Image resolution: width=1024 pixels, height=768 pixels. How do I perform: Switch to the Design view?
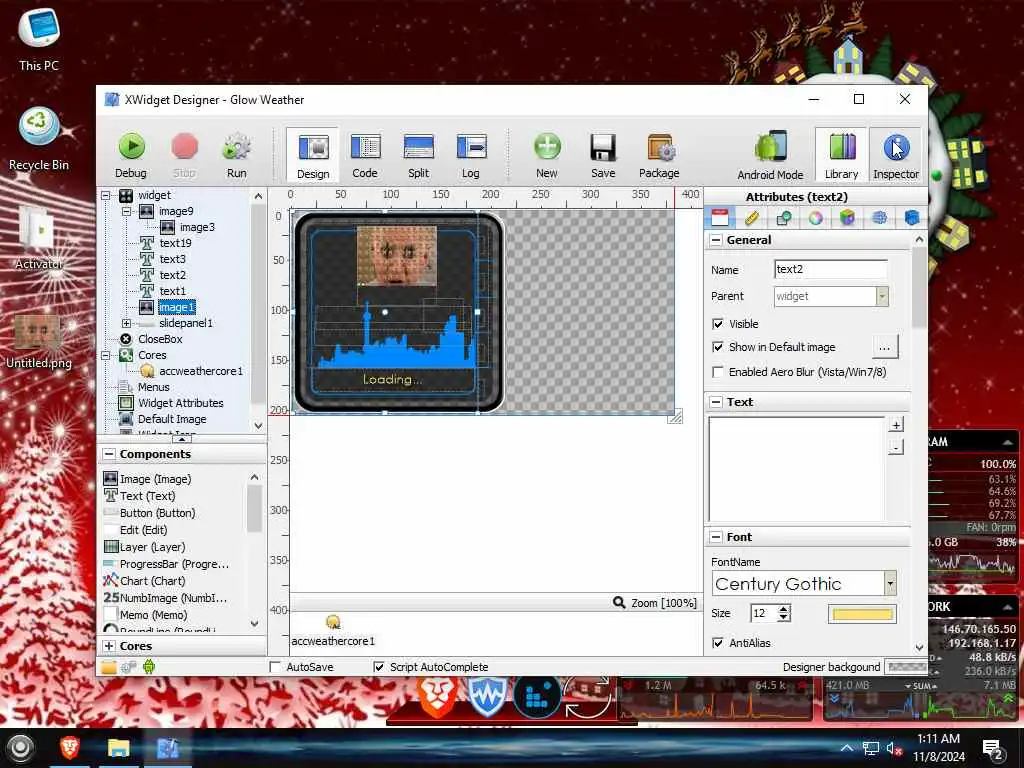tap(313, 155)
